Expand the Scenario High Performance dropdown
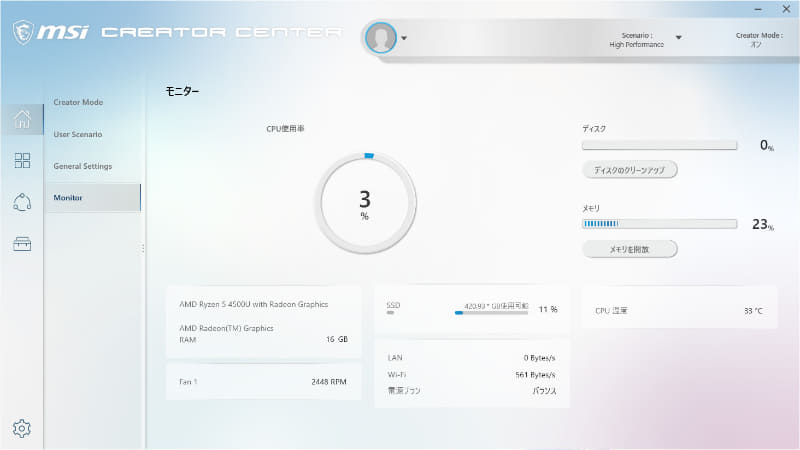 679,37
